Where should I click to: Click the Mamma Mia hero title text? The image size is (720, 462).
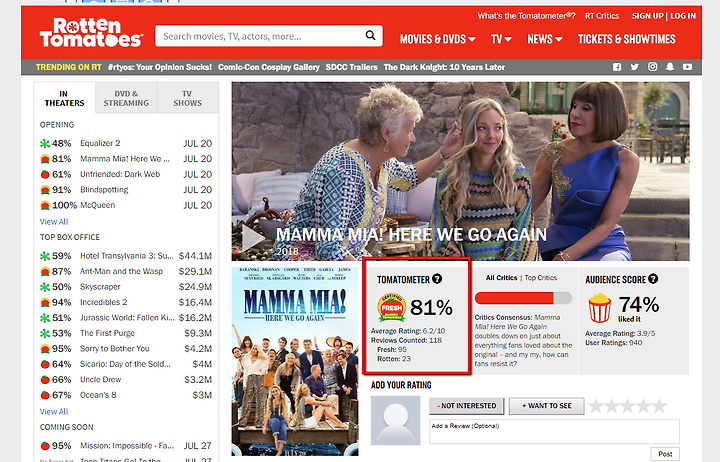pyautogui.click(x=411, y=235)
